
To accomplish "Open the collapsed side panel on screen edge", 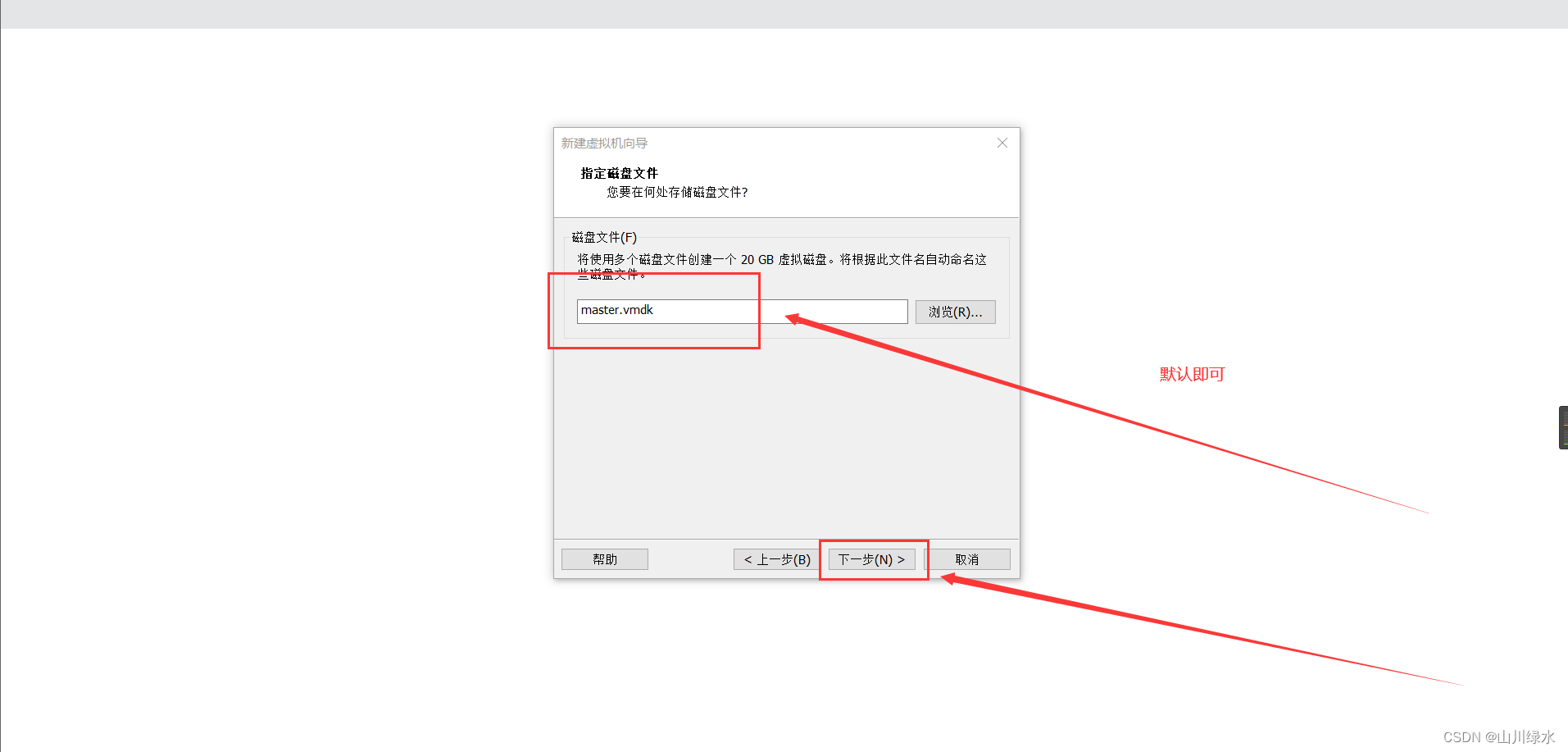I will coord(1562,426).
